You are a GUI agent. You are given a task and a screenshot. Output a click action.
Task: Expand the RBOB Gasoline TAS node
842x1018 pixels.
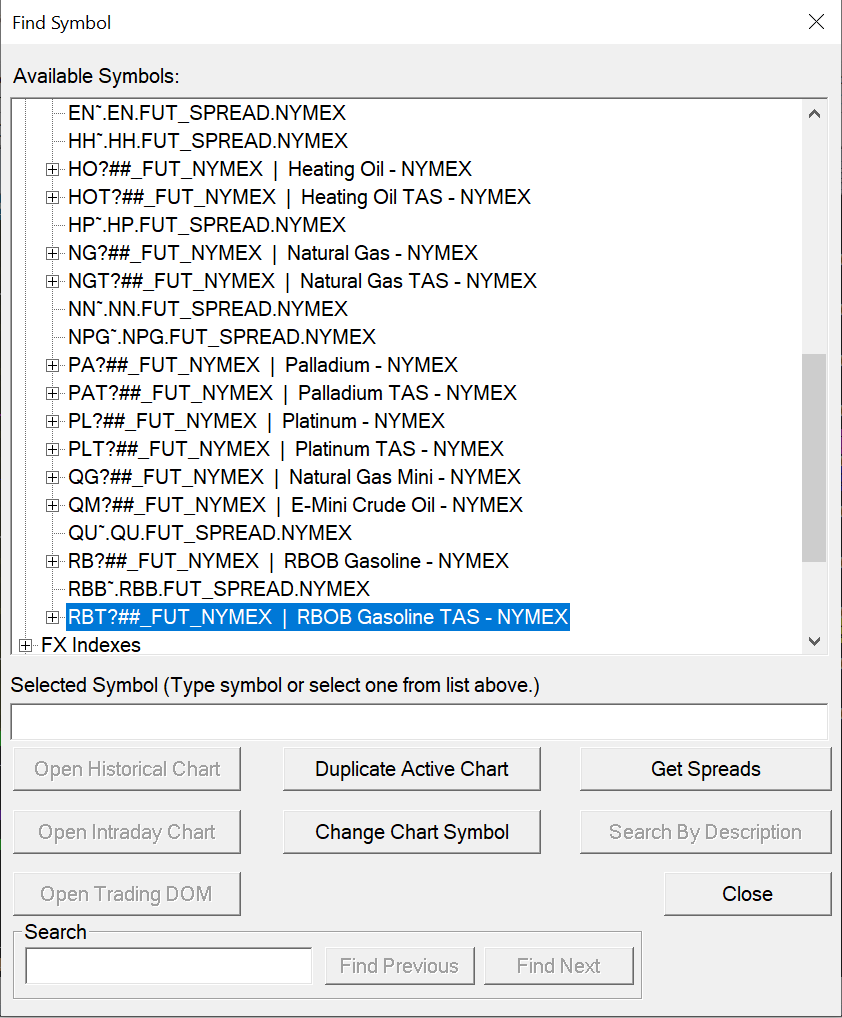pyautogui.click(x=53, y=617)
